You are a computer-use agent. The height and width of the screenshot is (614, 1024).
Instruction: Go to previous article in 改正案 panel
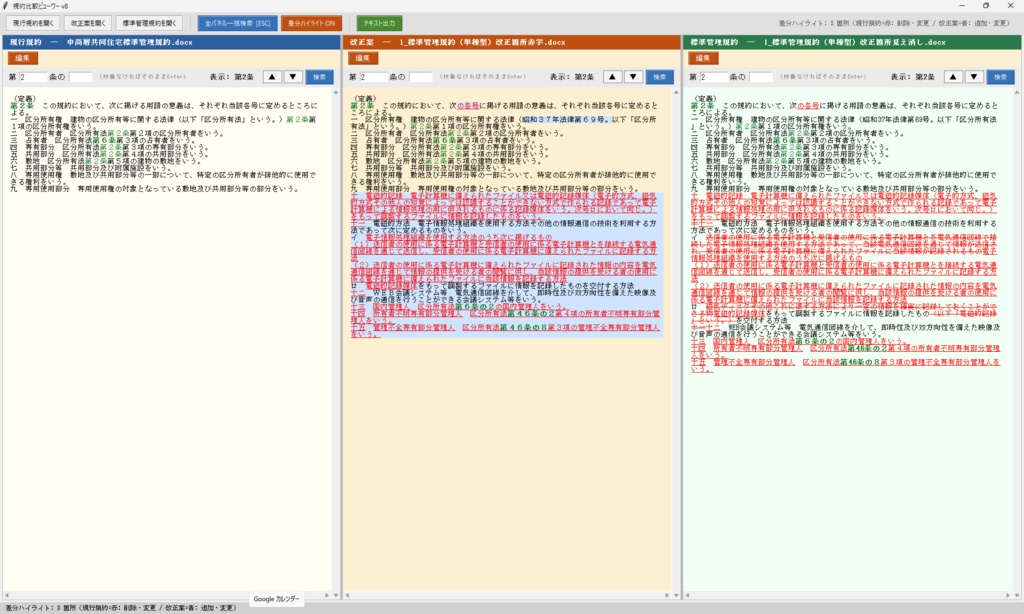pyautogui.click(x=613, y=77)
